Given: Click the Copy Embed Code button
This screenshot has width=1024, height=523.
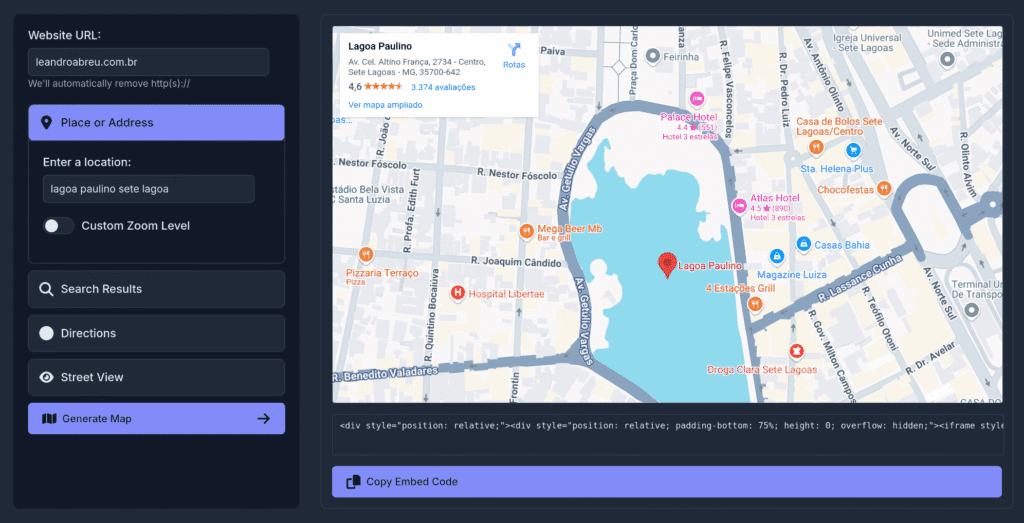Looking at the screenshot, I should click(667, 482).
